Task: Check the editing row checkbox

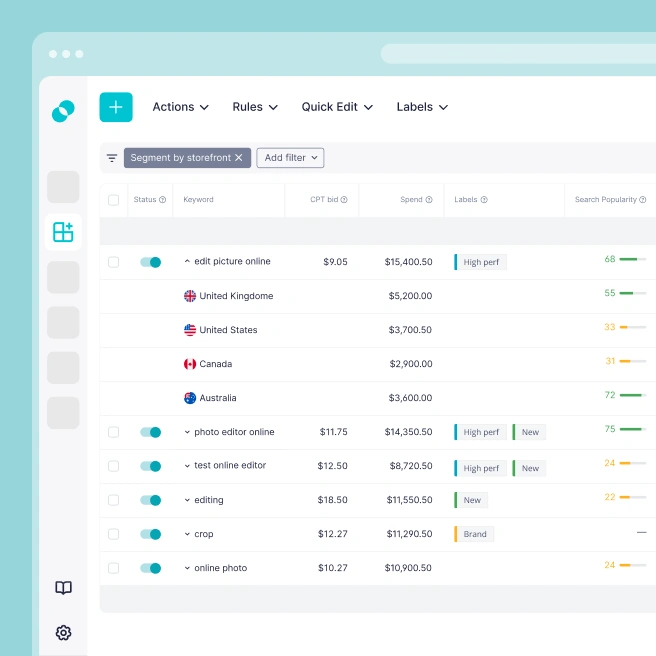Action: 113,500
